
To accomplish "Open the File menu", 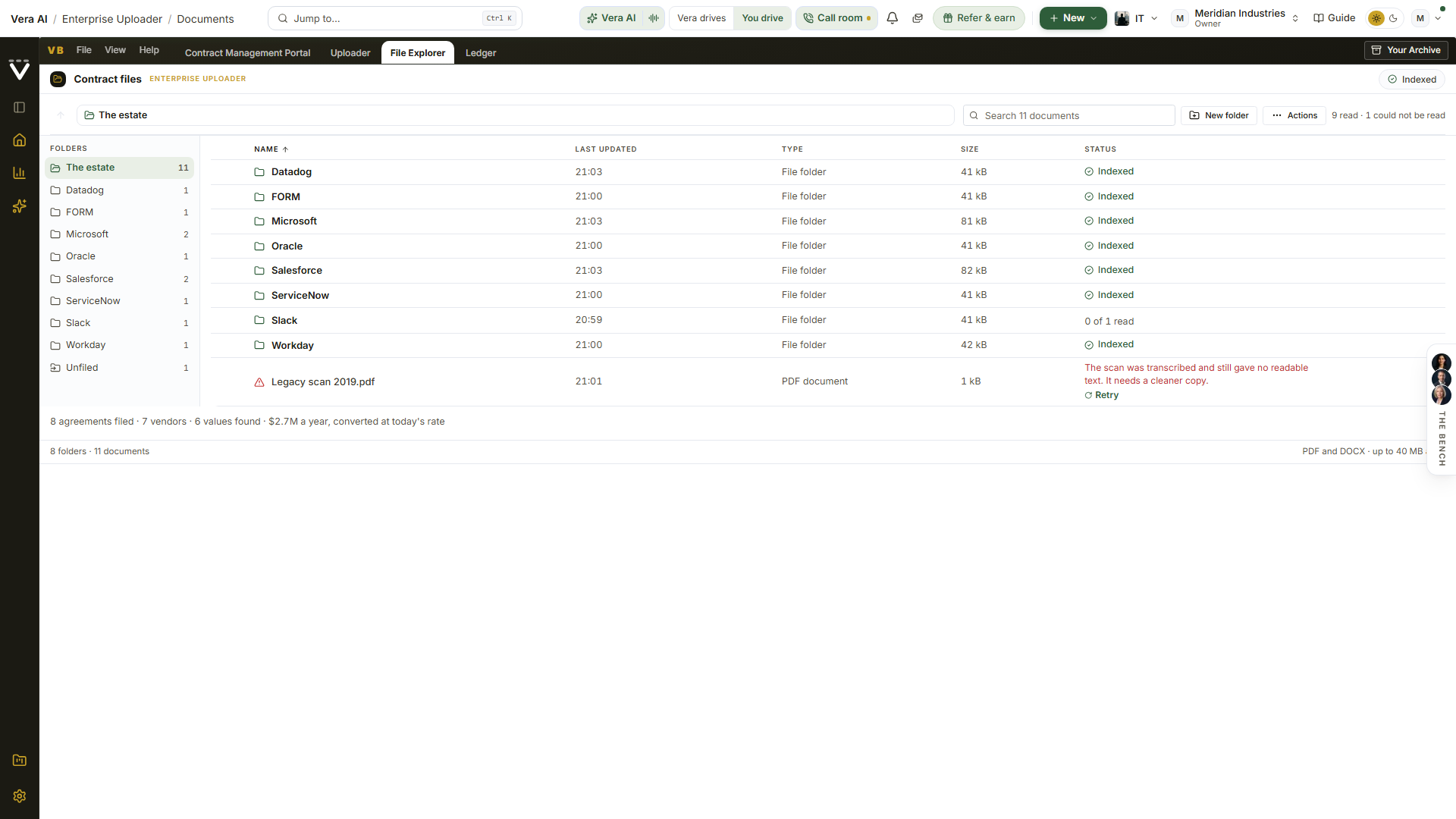I will (x=84, y=50).
